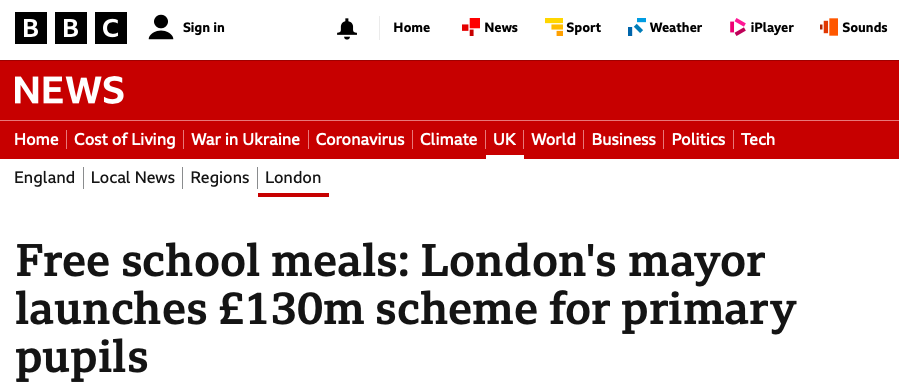Click the yellow Sport icon
The width and height of the screenshot is (899, 389).
(x=554, y=27)
